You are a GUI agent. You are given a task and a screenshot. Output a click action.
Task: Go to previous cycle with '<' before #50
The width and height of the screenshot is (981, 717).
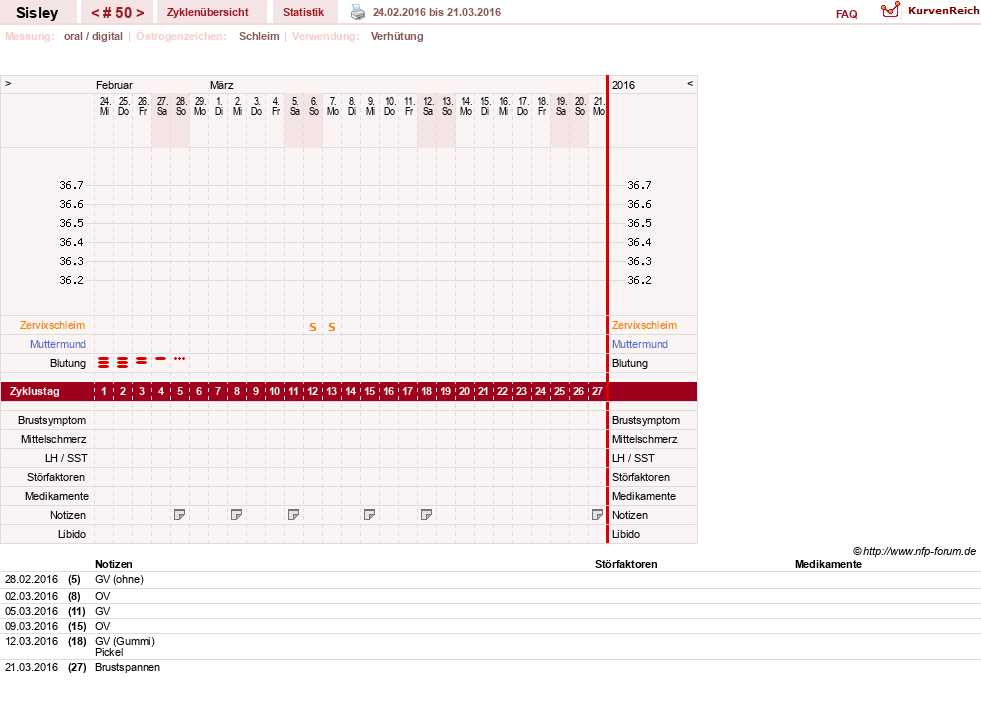click(95, 13)
